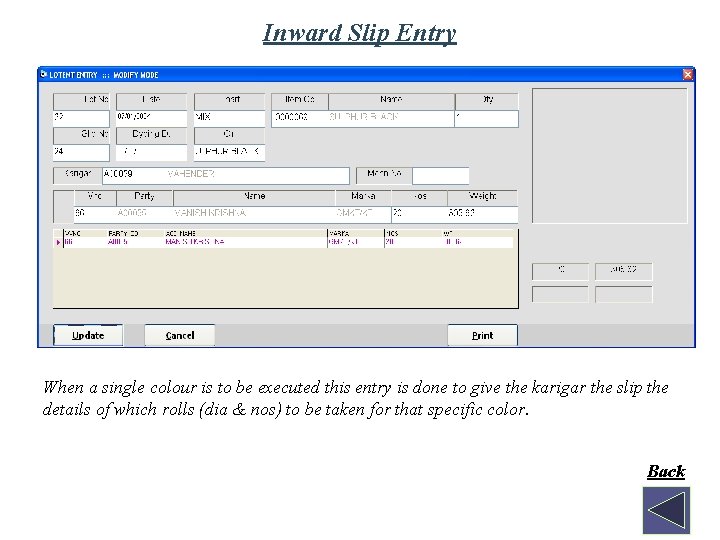
Task: Click the total weight box on right
Action: coord(624,271)
